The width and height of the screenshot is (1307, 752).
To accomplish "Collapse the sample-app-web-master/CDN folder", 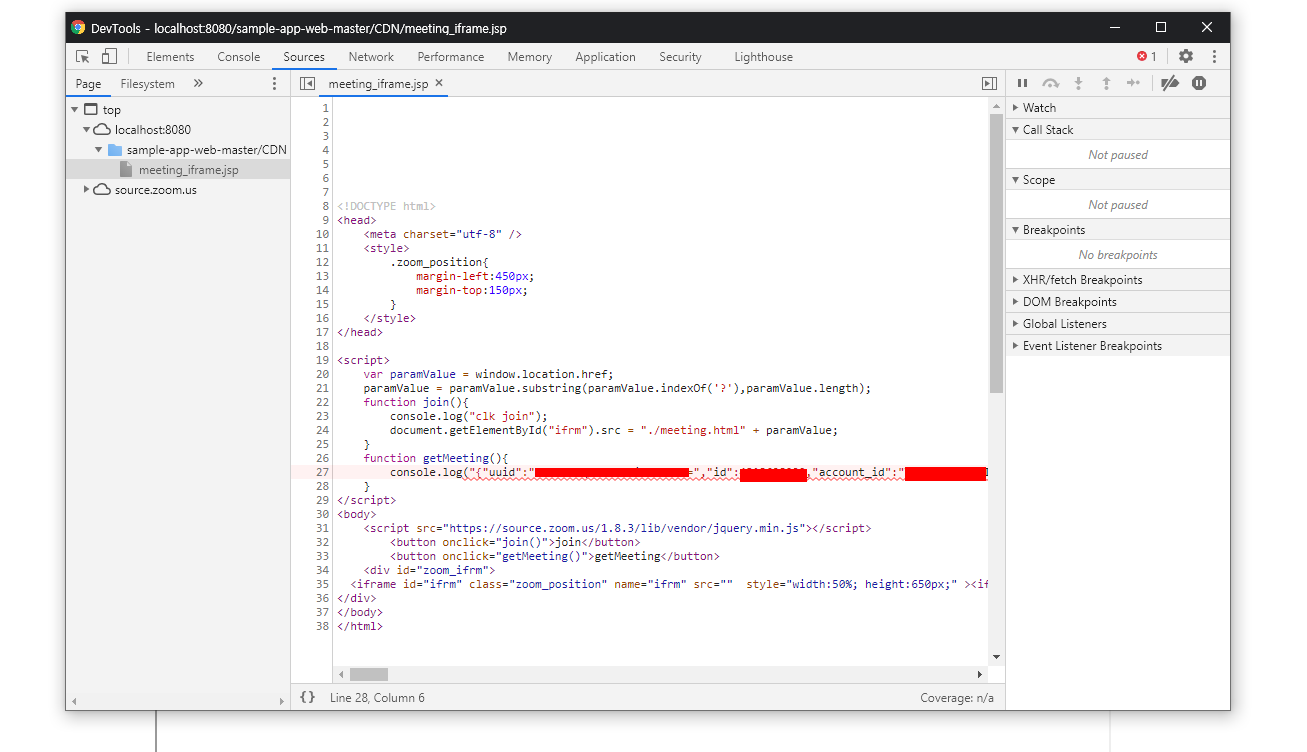I will point(99,150).
